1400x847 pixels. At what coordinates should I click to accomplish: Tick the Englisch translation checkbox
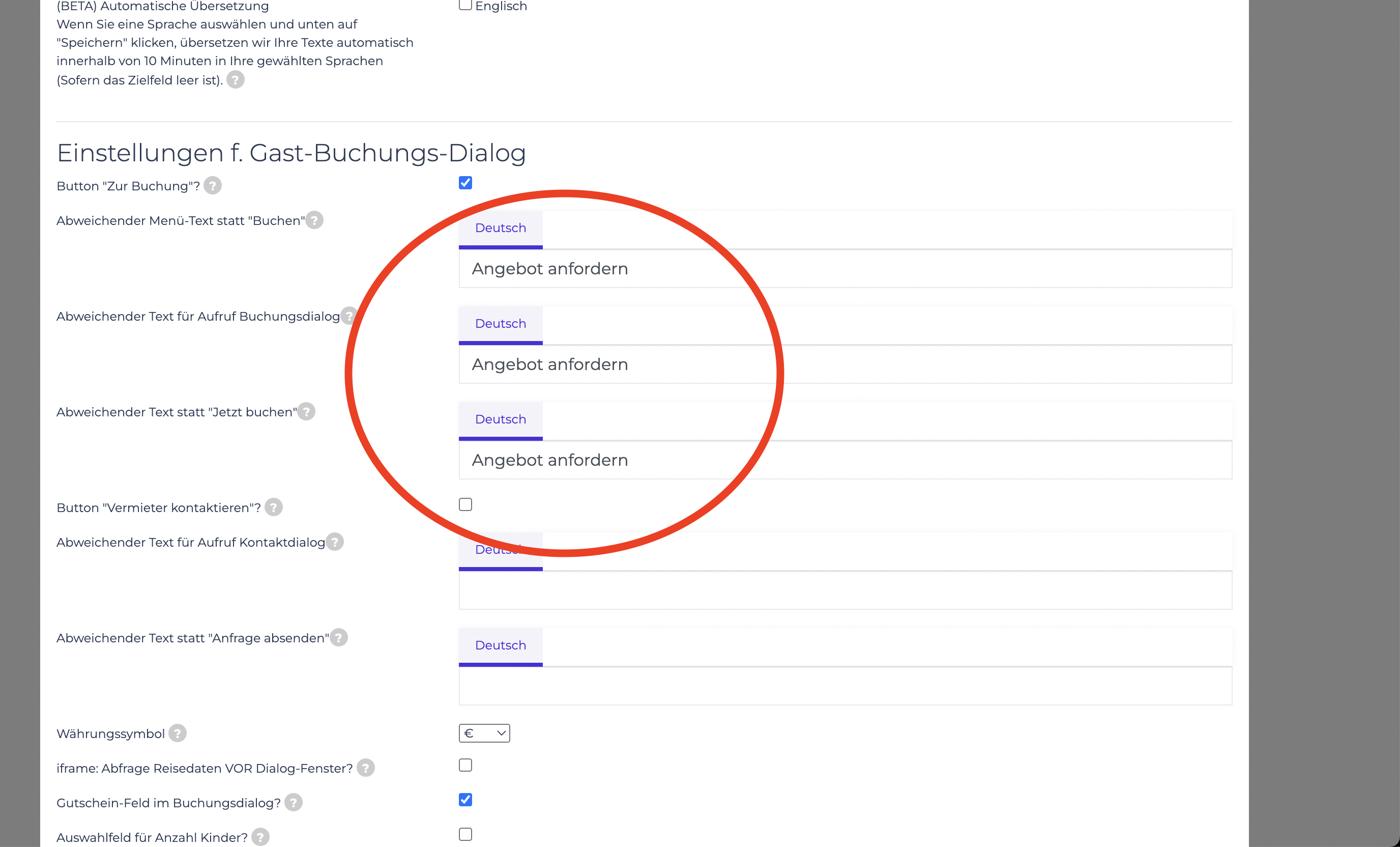pos(465,5)
